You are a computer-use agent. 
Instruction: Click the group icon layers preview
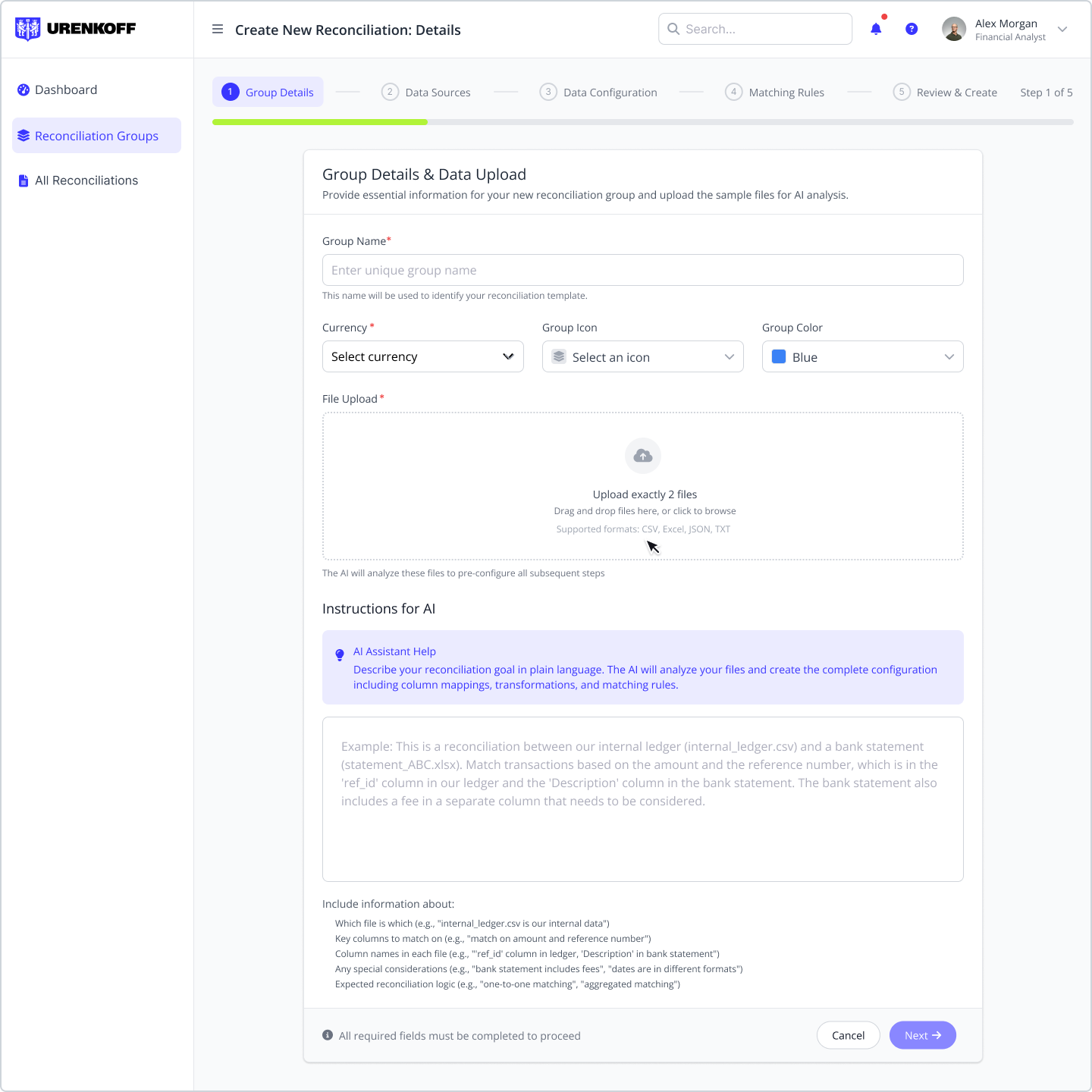coord(559,356)
